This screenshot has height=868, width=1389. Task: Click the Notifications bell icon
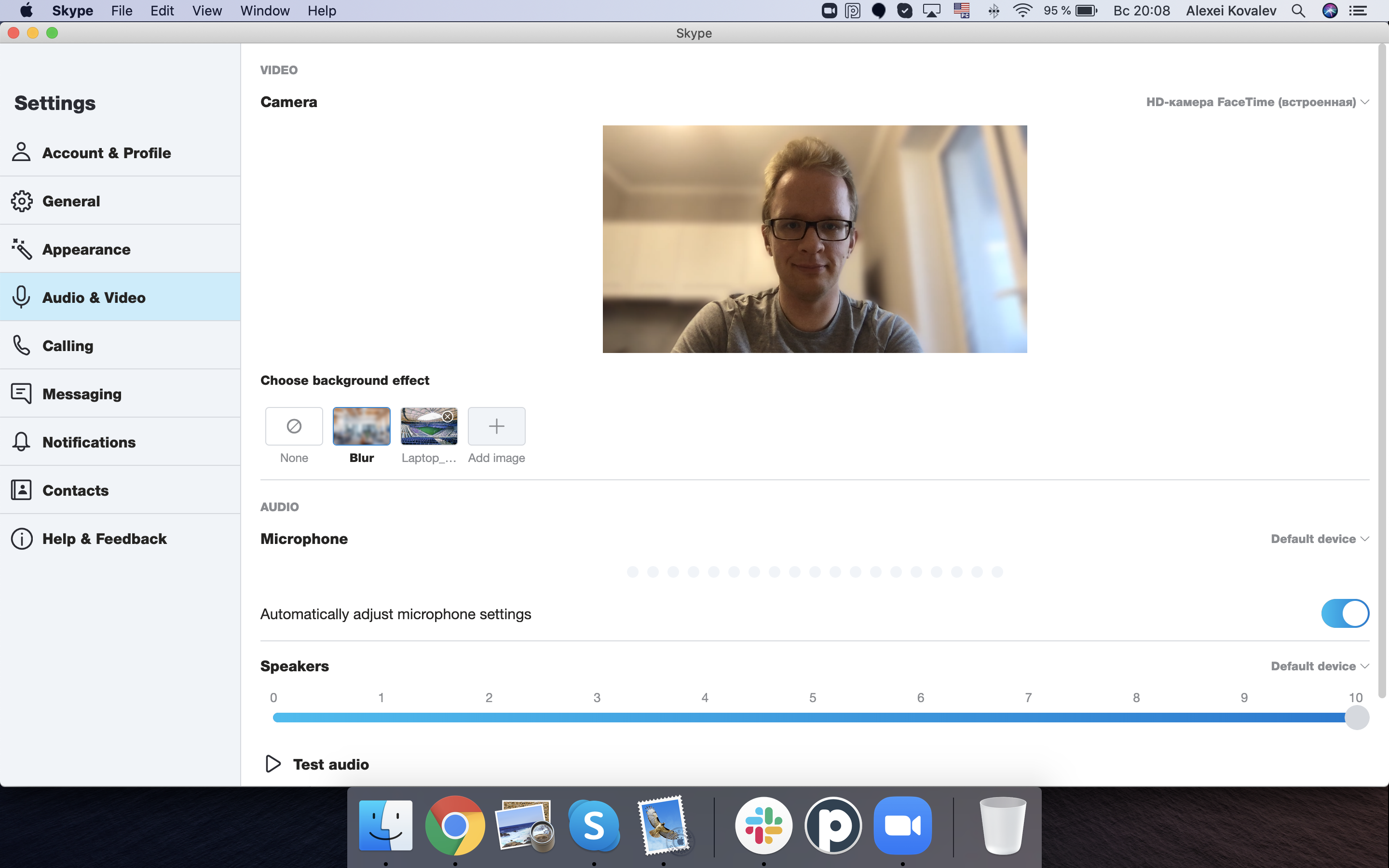(21, 442)
